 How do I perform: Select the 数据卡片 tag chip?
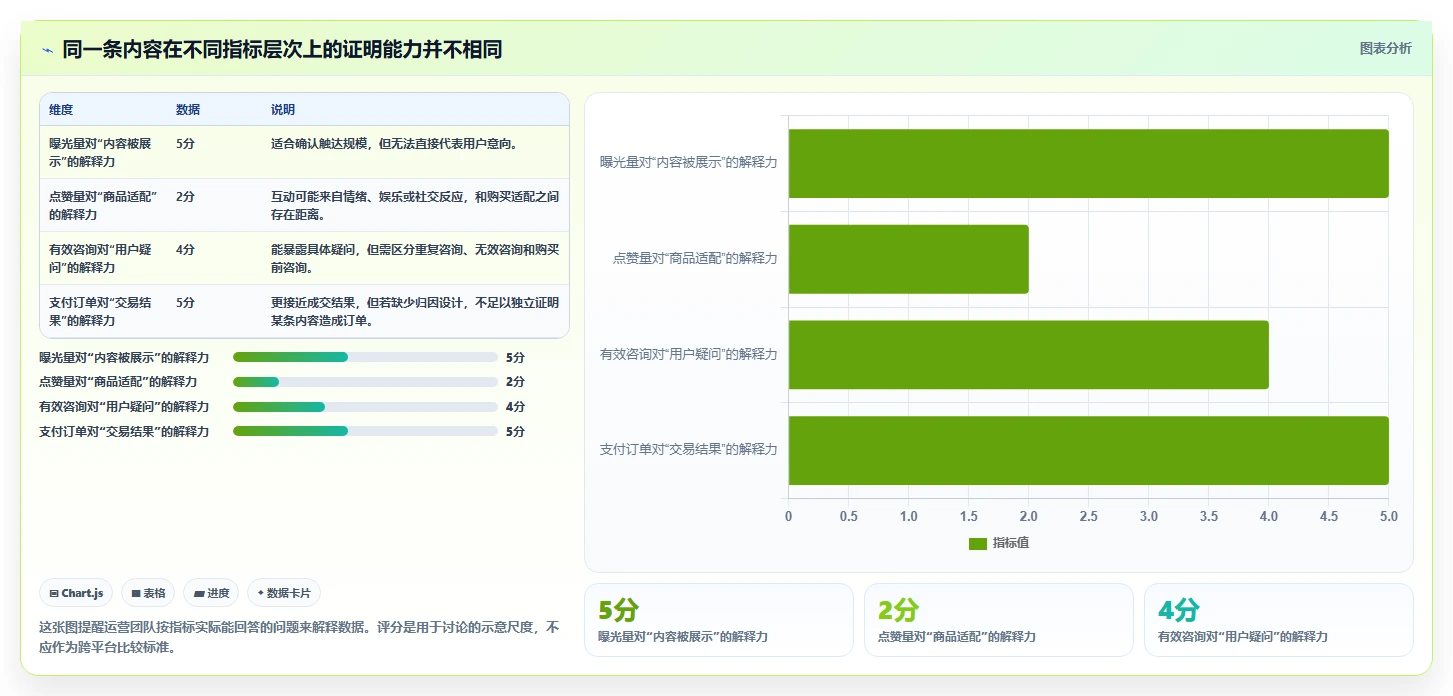(284, 593)
